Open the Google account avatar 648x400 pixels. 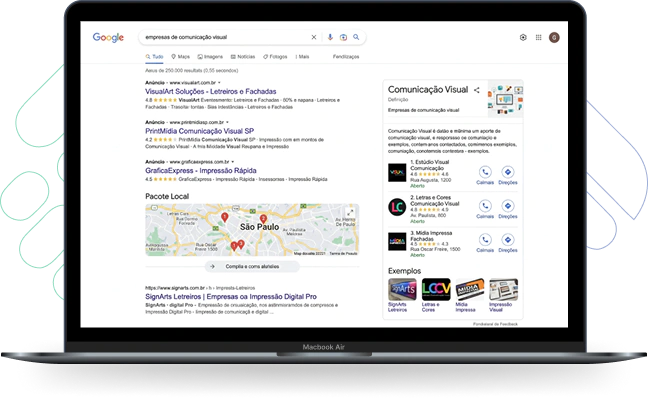click(554, 38)
